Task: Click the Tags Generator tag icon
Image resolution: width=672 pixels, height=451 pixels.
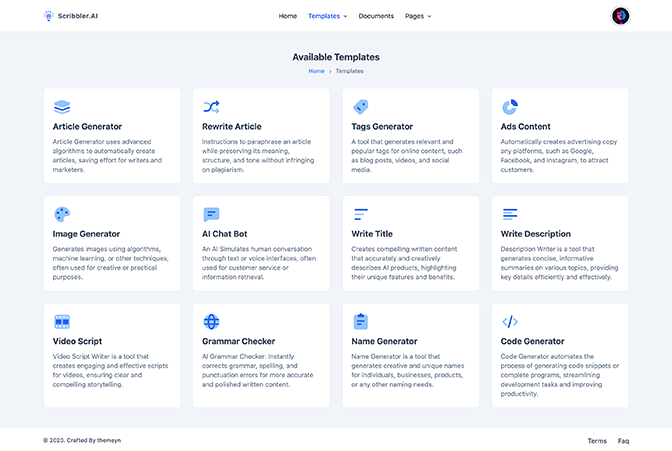Action: 360,107
